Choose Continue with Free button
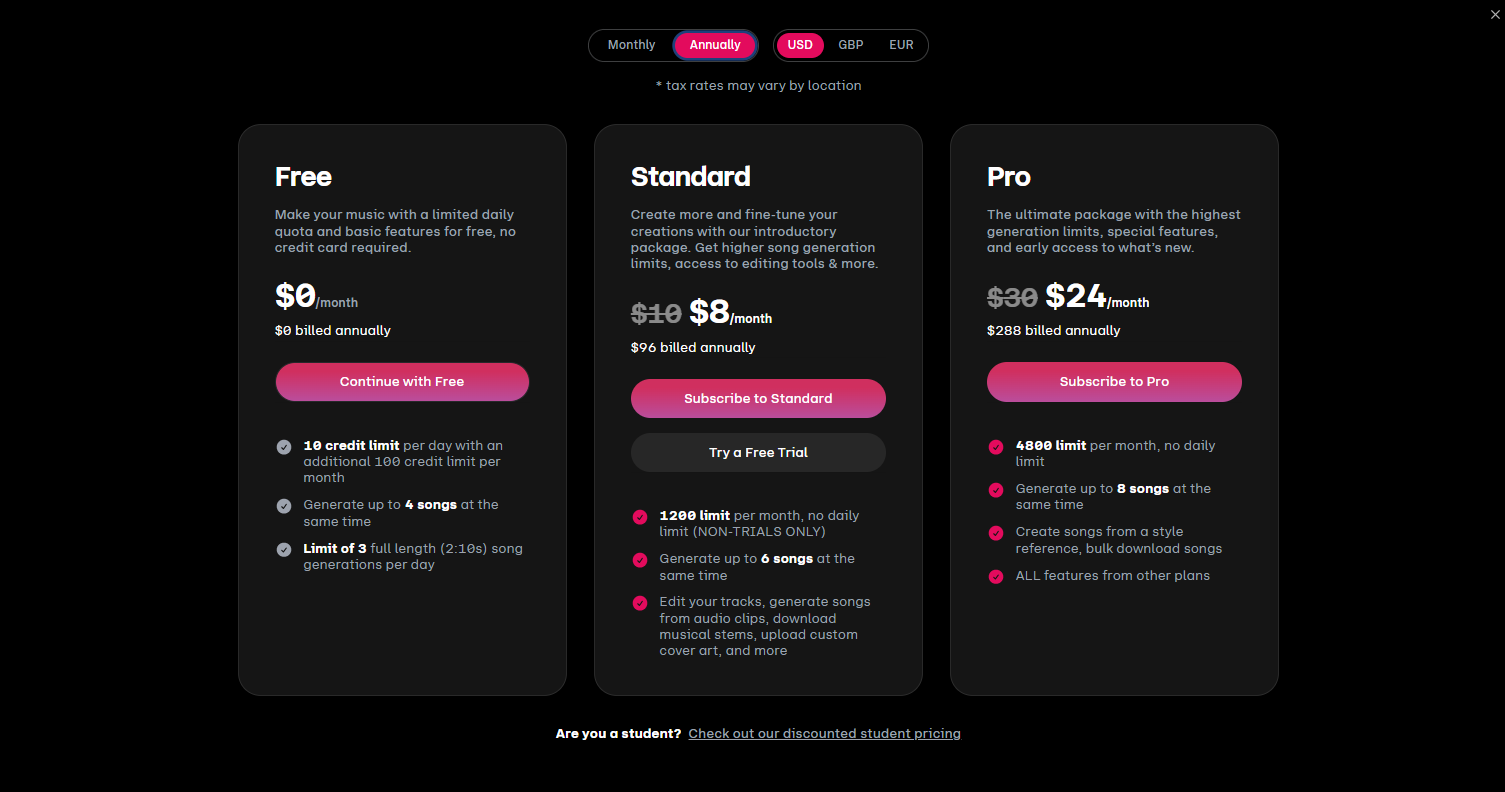Image resolution: width=1505 pixels, height=792 pixels. (x=402, y=382)
